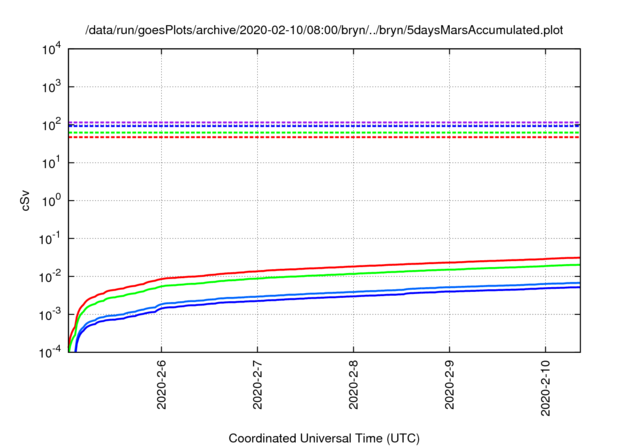640x448 pixels.
Task: Click the 2020-2-9 date label
Action: pos(449,385)
